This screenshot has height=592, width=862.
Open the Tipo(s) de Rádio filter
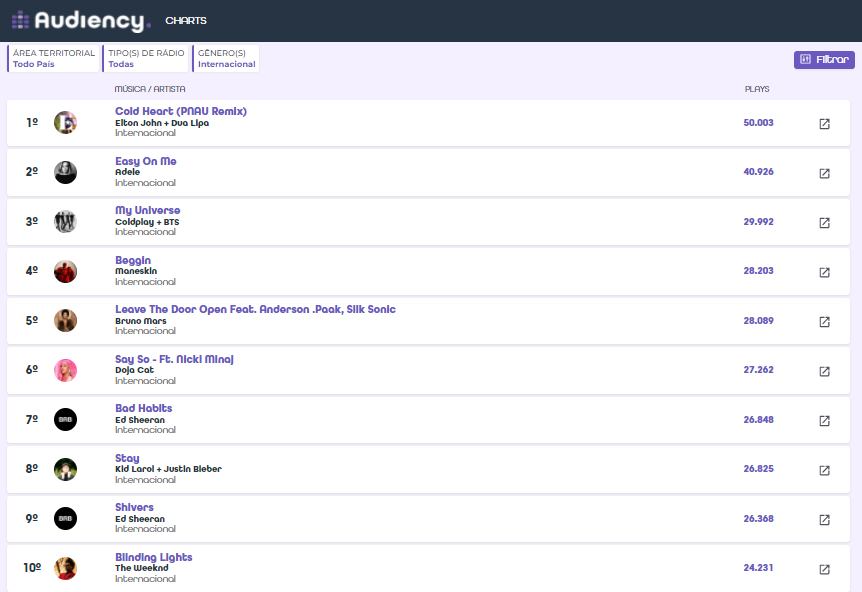tap(146, 58)
